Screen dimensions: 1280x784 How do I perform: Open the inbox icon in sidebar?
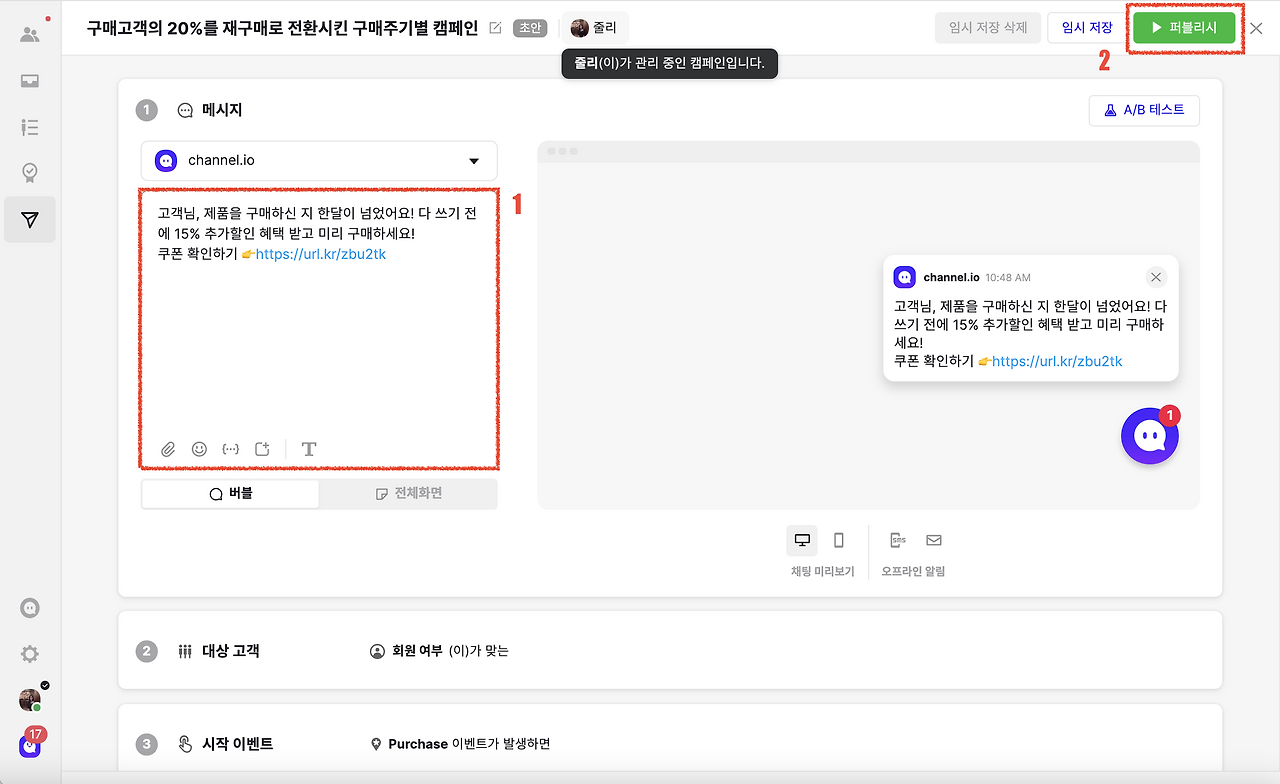(30, 81)
